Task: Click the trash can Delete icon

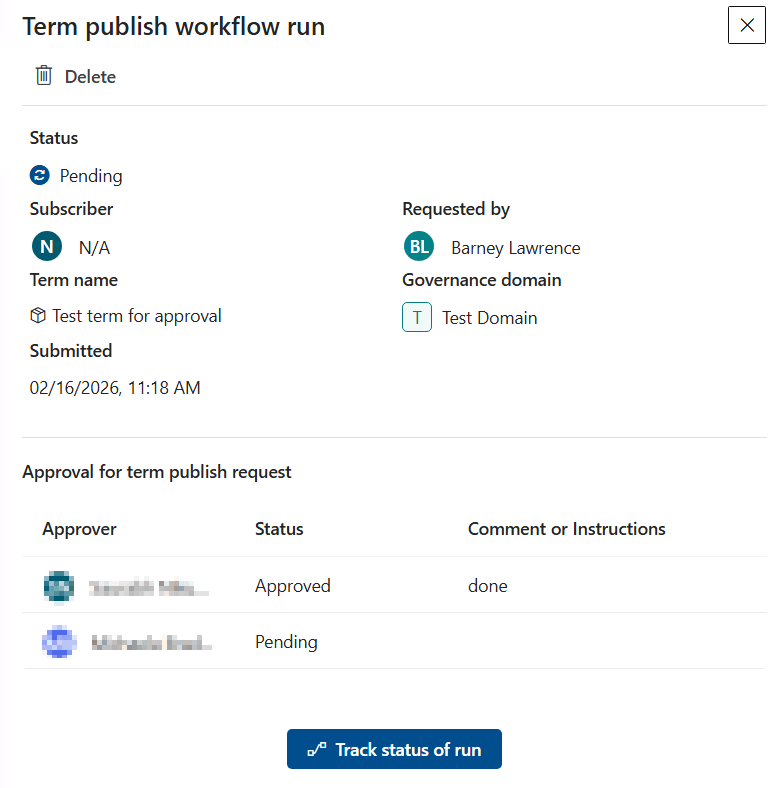Action: (x=43, y=76)
